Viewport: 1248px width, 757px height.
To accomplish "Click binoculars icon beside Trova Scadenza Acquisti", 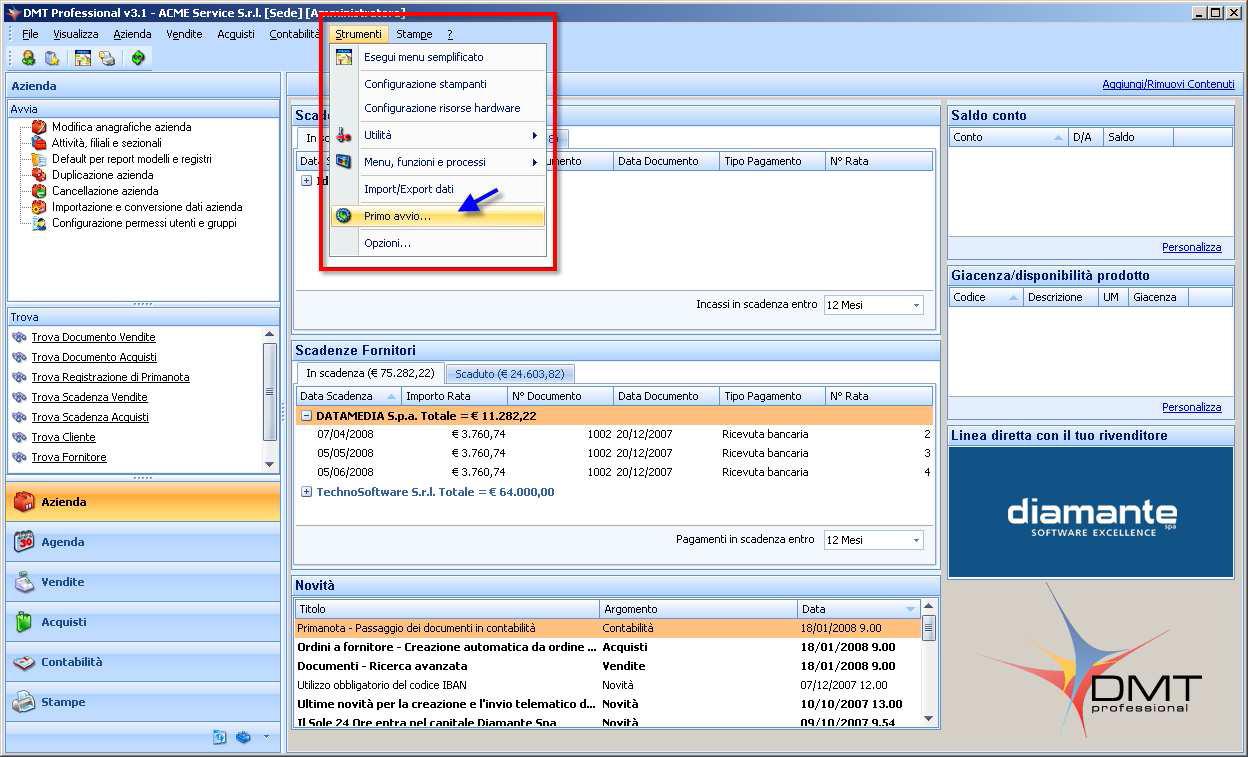I will (19, 417).
